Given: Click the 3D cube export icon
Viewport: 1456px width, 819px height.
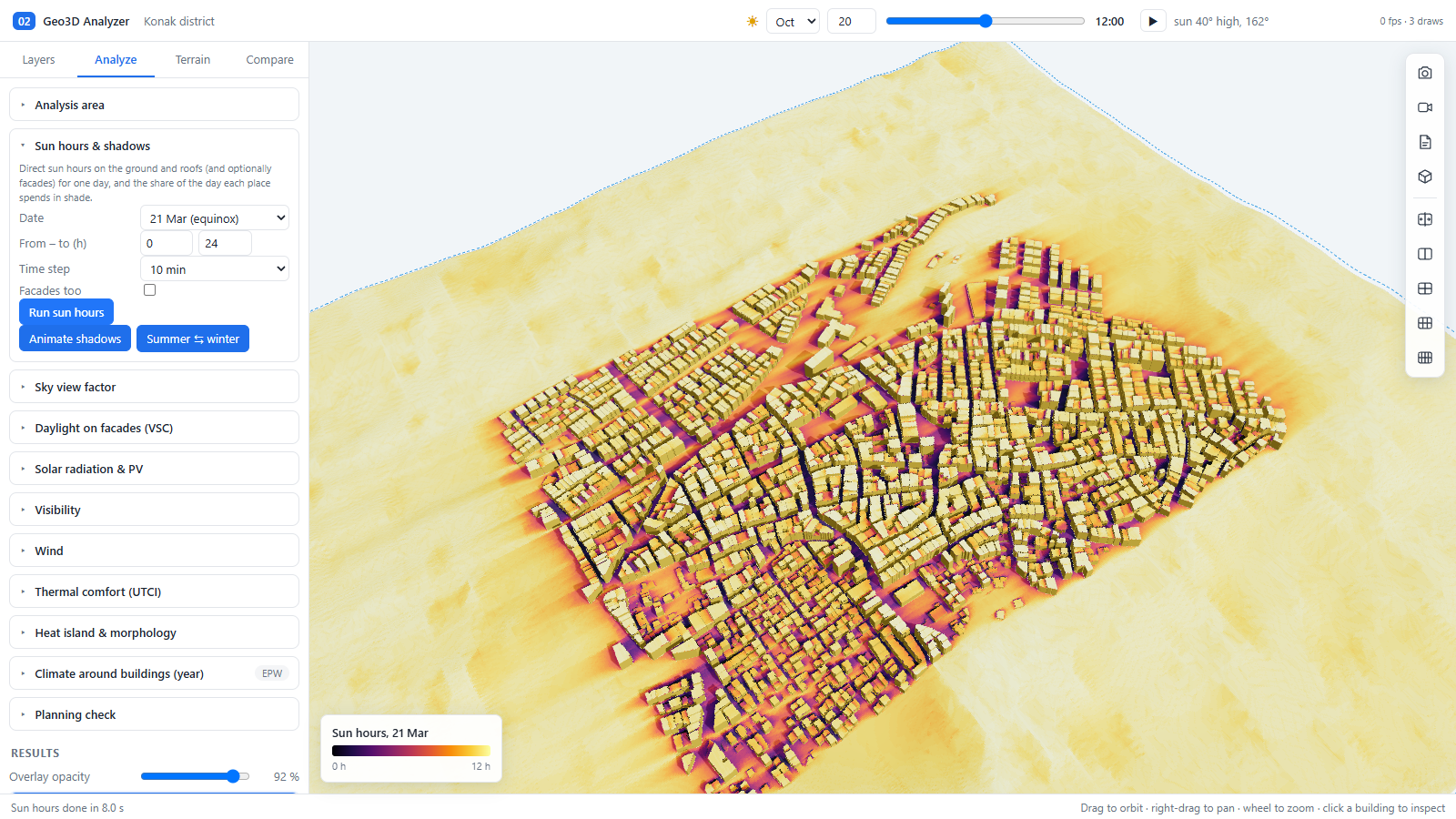Looking at the screenshot, I should 1425,177.
